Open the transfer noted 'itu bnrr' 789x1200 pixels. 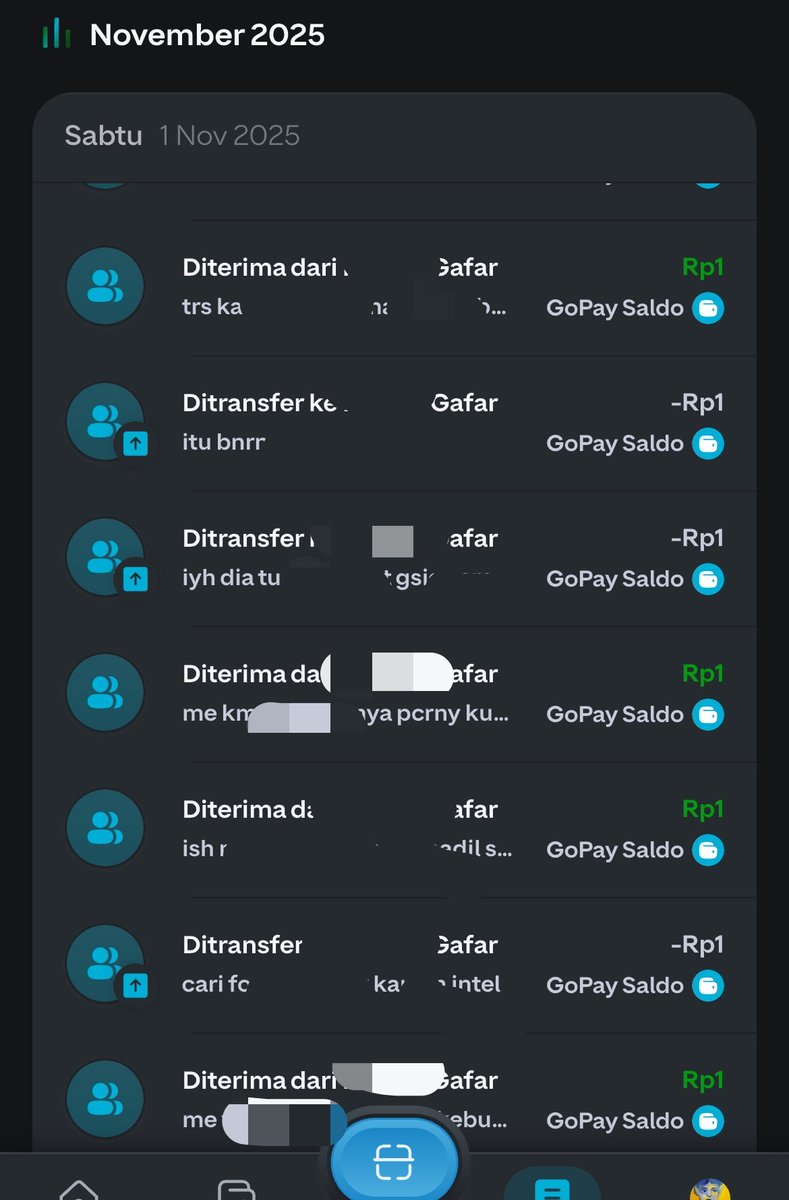394,423
